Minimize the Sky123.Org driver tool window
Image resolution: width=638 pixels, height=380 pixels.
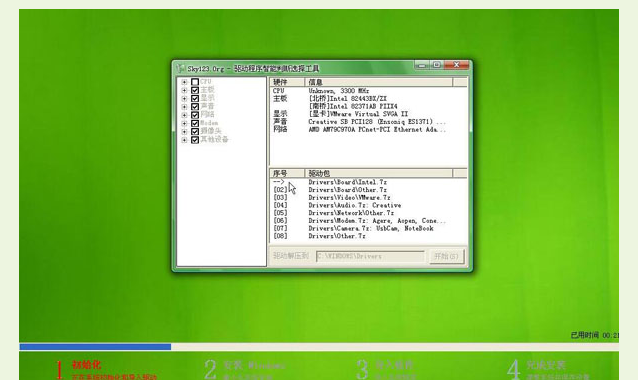coord(422,65)
